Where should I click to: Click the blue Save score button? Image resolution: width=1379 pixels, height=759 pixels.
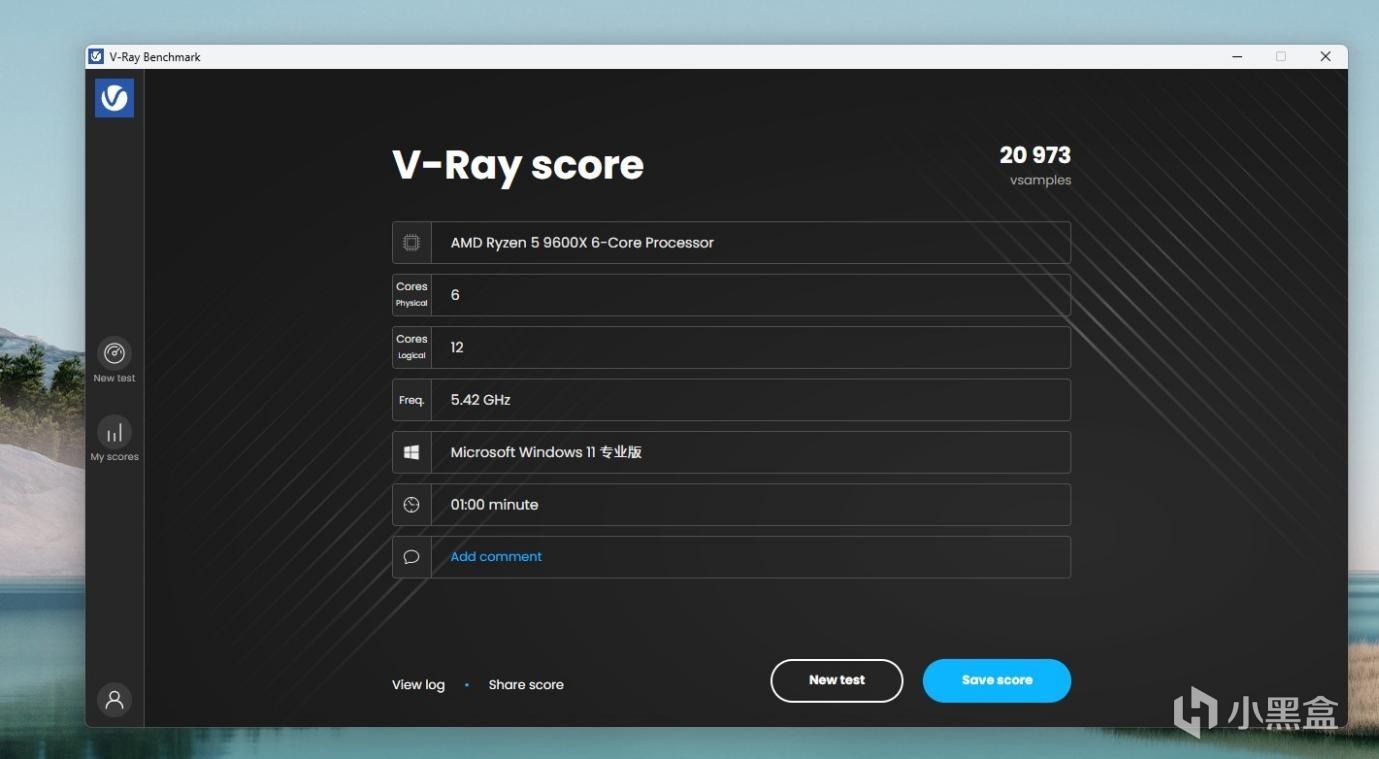pyautogui.click(x=997, y=680)
